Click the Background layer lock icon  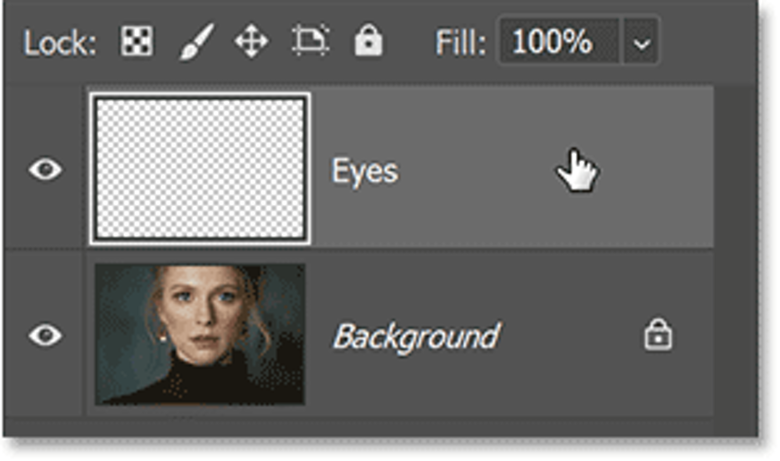(658, 335)
